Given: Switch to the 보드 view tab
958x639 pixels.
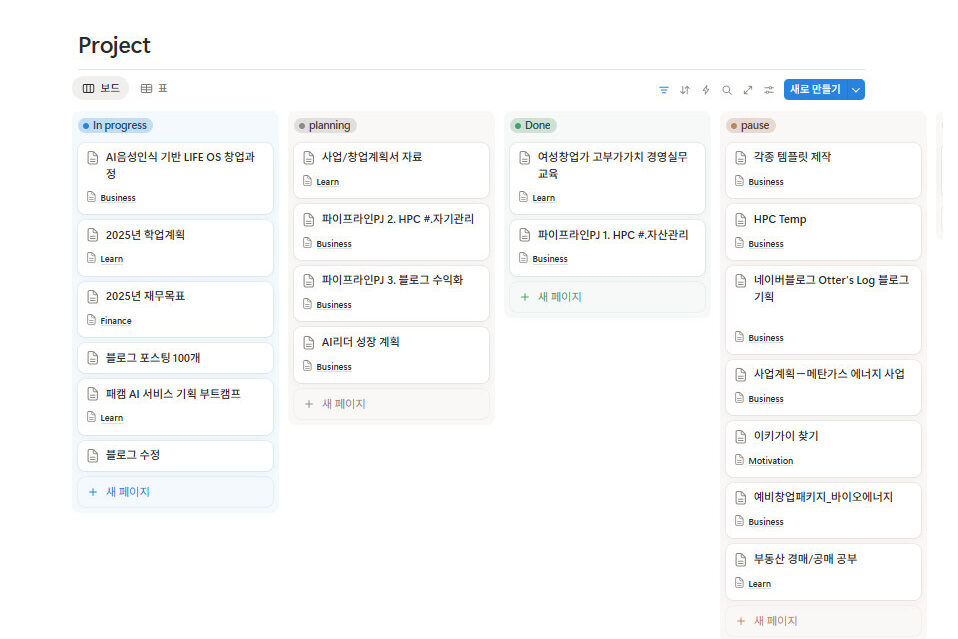Looking at the screenshot, I should (x=101, y=89).
